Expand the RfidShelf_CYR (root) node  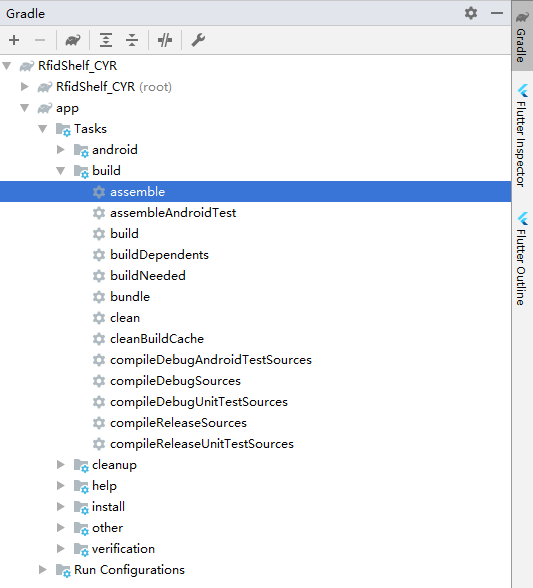coord(25,87)
